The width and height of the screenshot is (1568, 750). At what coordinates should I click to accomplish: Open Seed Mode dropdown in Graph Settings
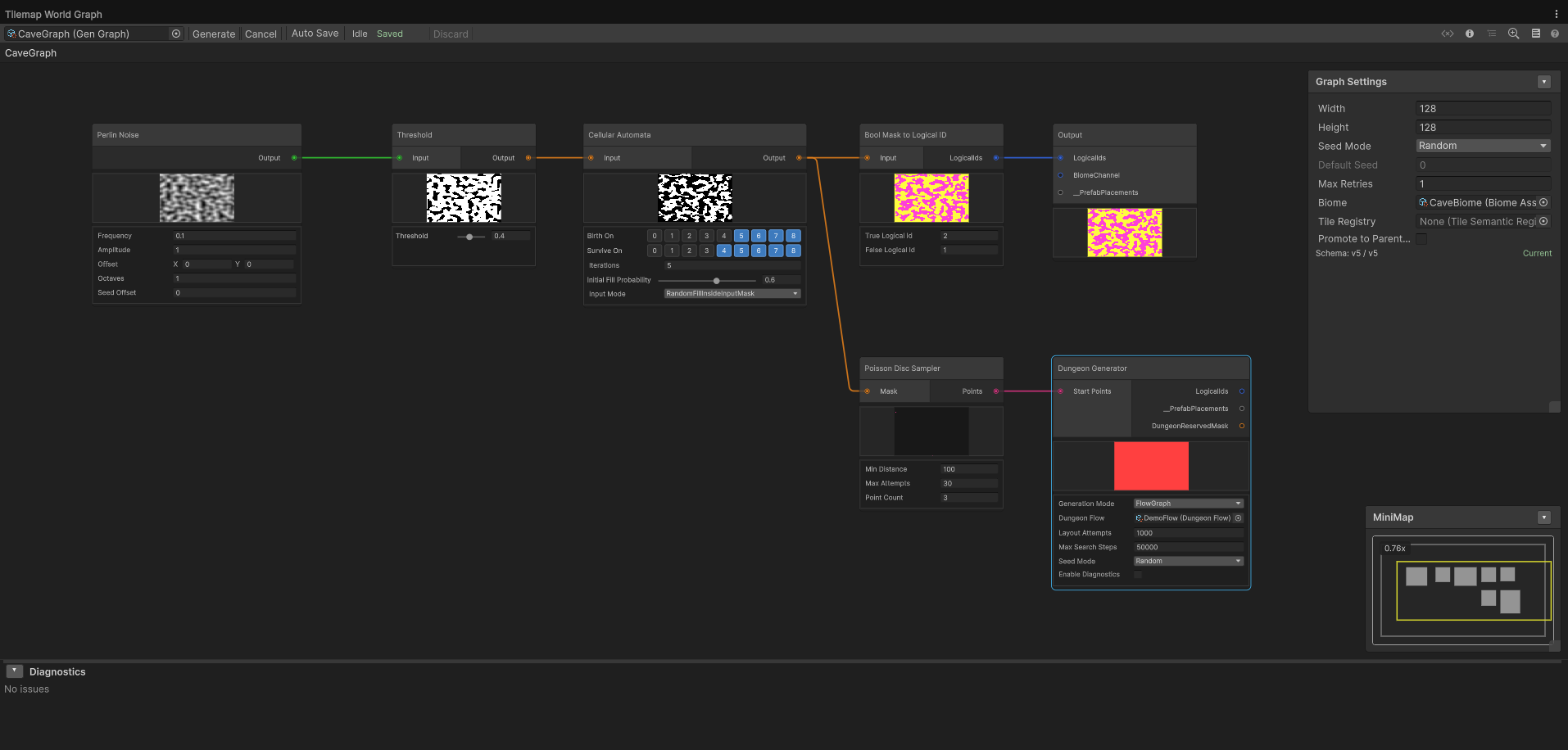[x=1484, y=146]
